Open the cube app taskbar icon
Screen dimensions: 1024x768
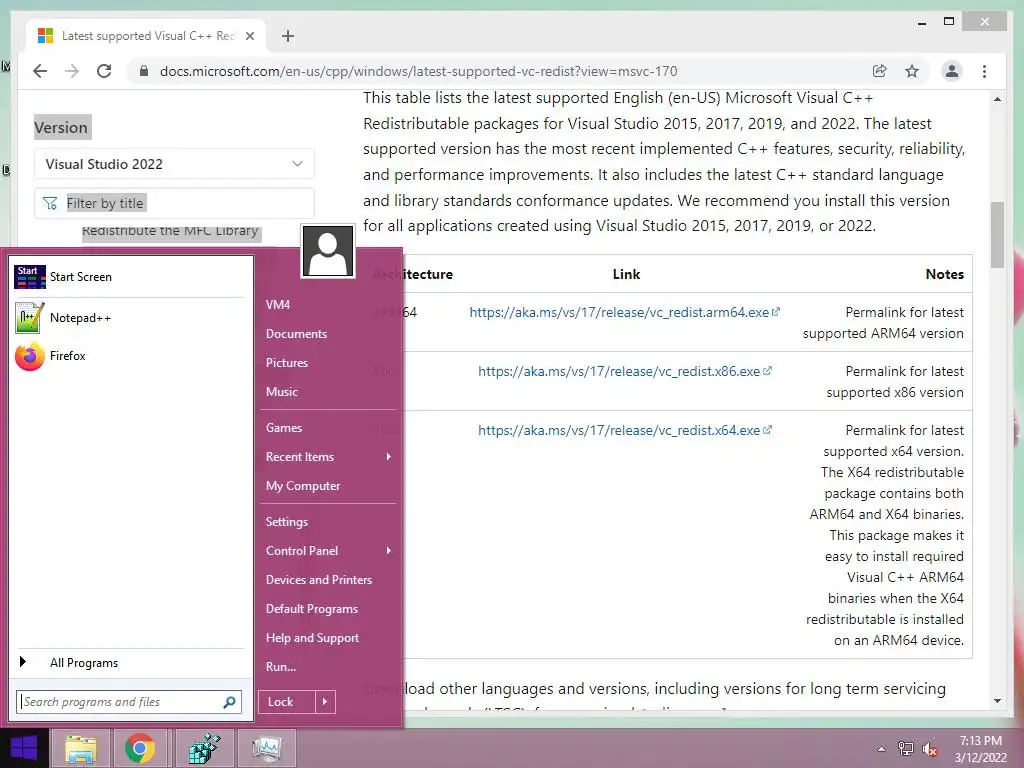pyautogui.click(x=204, y=748)
